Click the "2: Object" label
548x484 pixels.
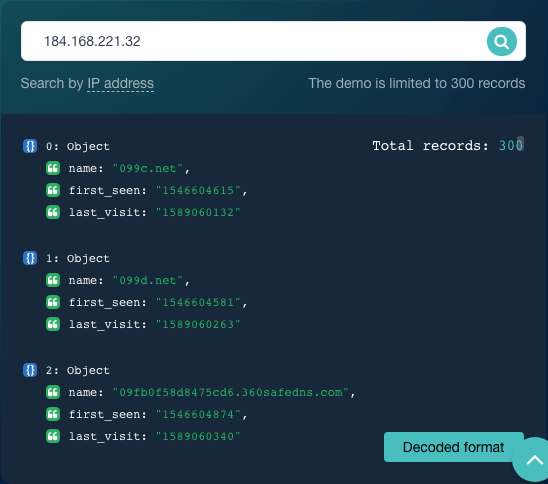(78, 370)
